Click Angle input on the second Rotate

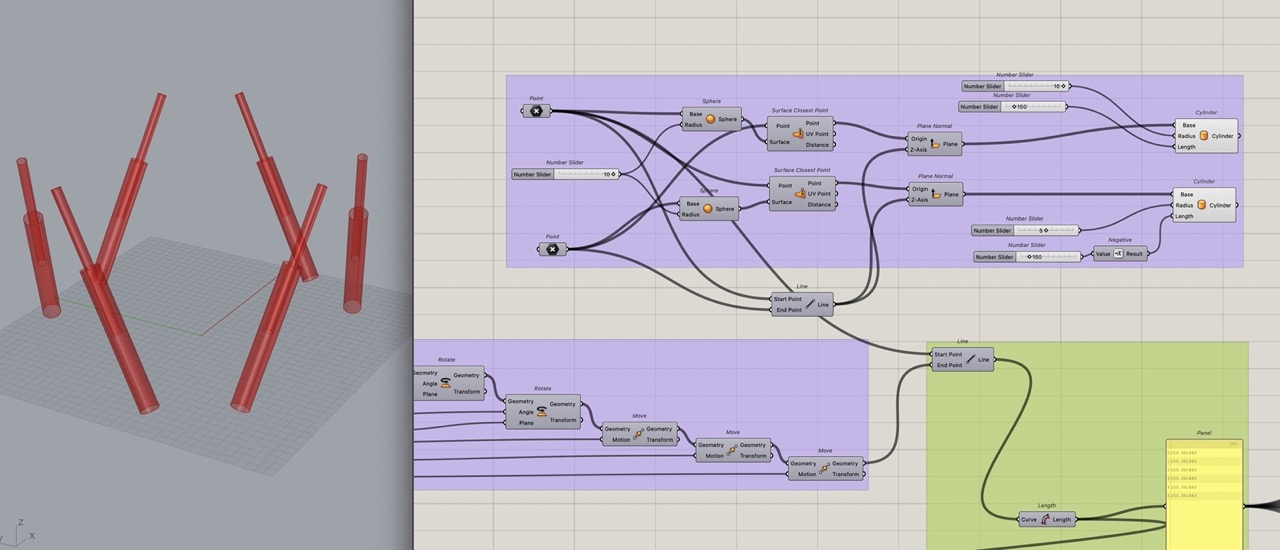[526, 412]
